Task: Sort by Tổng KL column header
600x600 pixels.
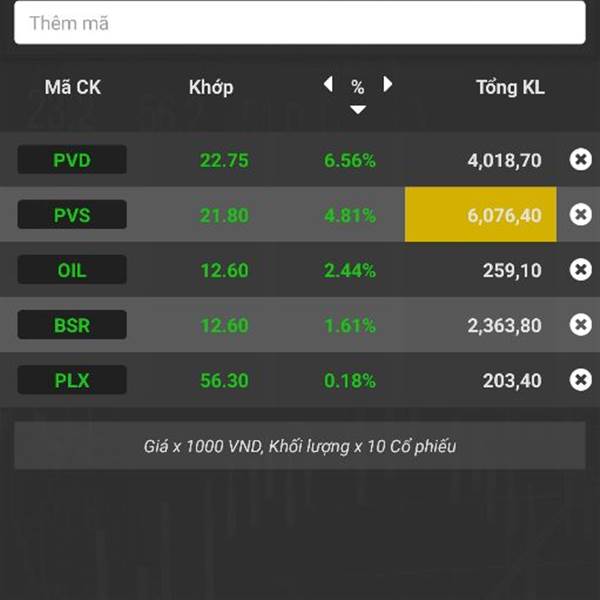Action: 510,88
